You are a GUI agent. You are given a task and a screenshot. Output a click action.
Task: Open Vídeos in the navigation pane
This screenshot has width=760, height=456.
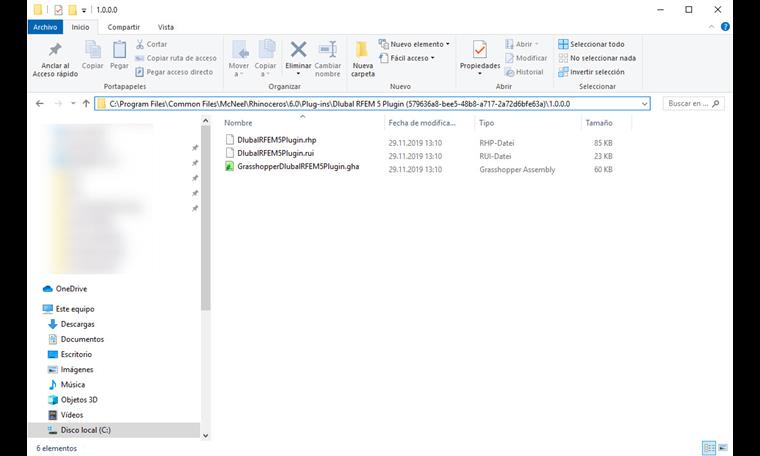coord(66,415)
